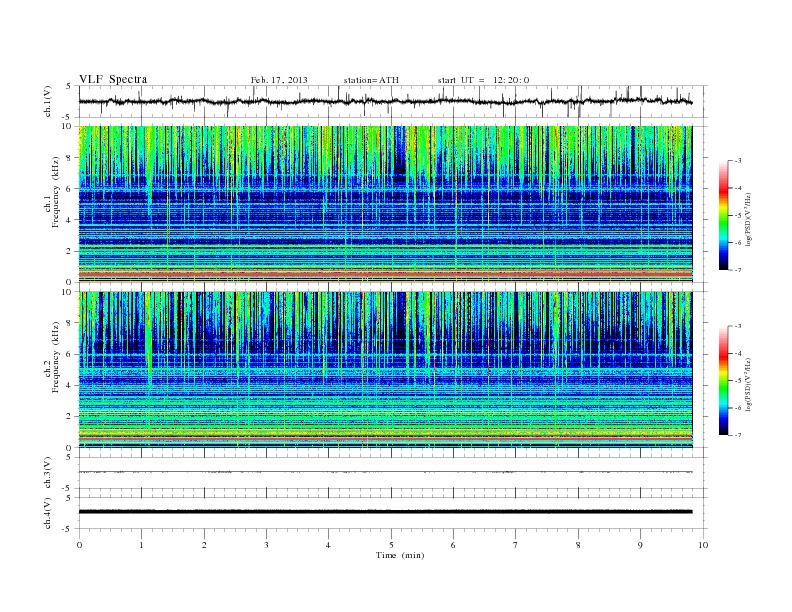
Task: Click the "-7" tick on ch.1 colorbar
Action: click(737, 270)
